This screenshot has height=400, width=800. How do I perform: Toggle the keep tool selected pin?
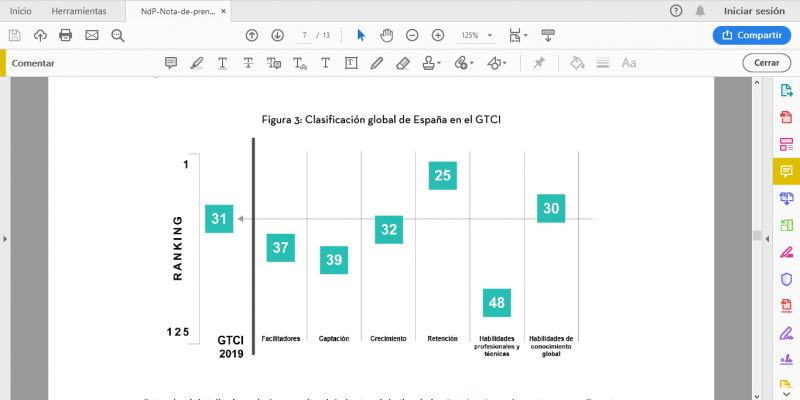point(539,63)
